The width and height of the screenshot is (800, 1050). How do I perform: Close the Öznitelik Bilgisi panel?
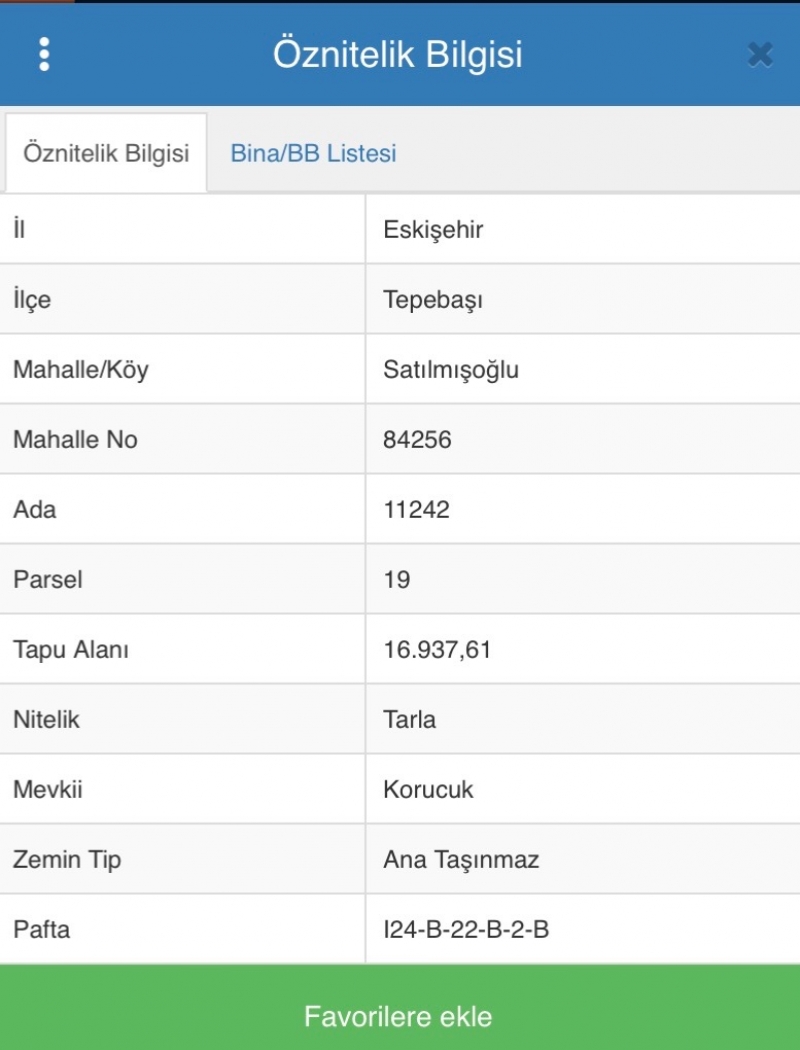point(760,55)
